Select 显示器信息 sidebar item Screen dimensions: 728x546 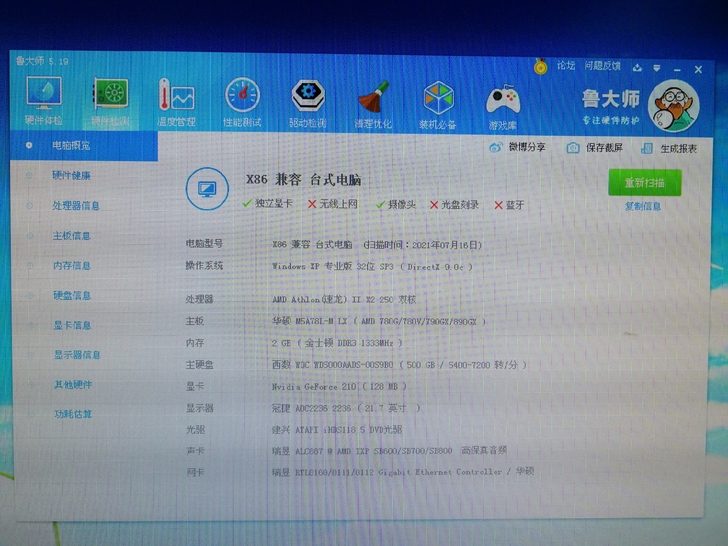pos(77,355)
